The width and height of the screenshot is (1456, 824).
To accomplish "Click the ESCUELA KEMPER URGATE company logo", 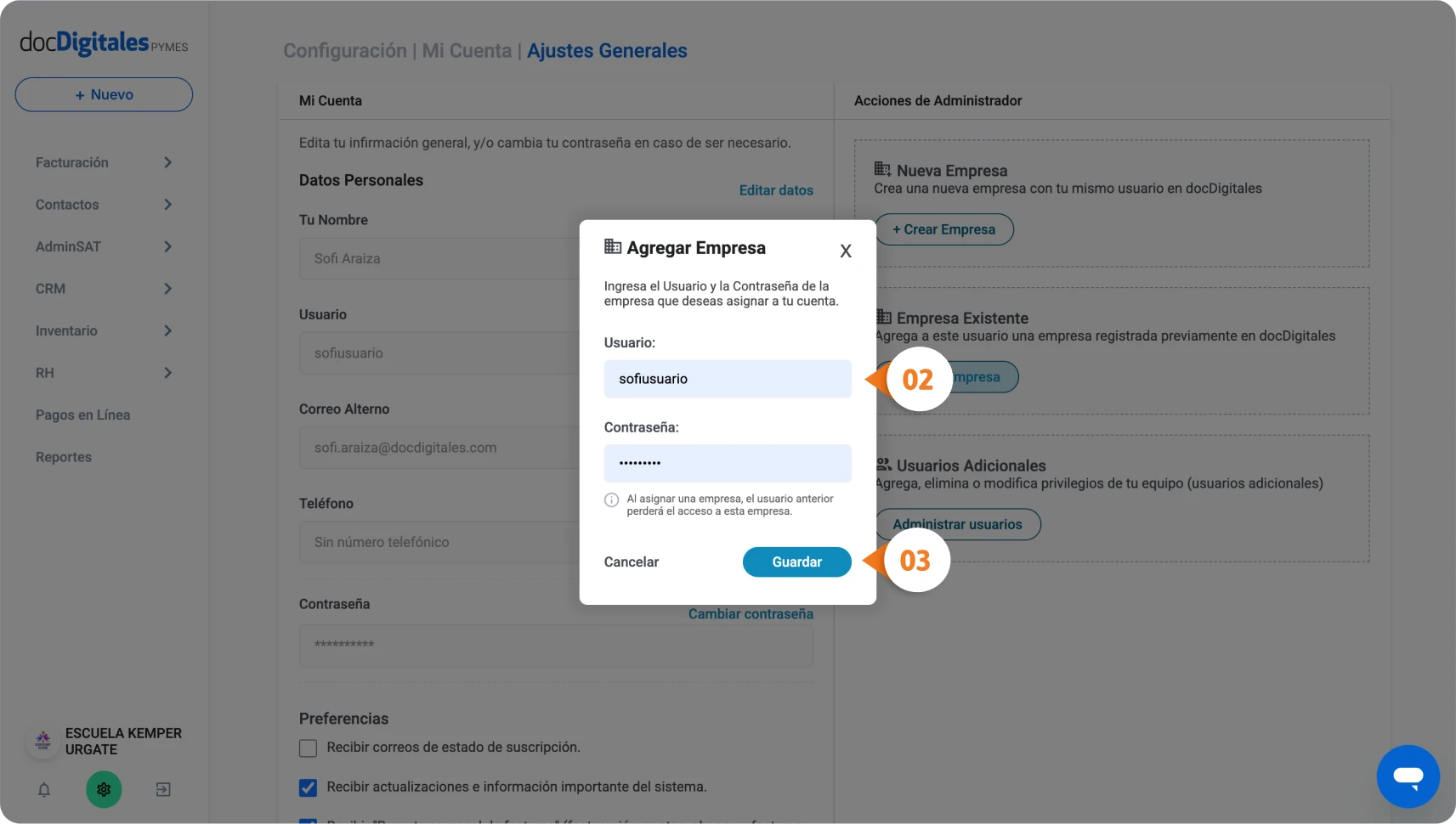I will point(42,741).
